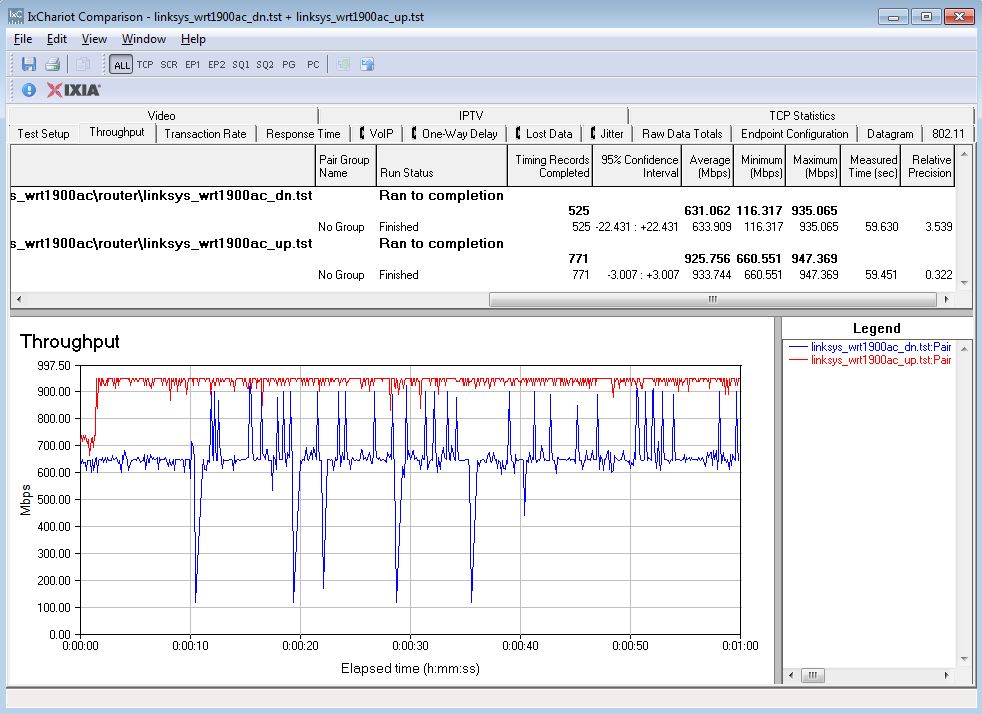This screenshot has height=714, width=982.
Task: Click the Run Status column header
Action: click(442, 166)
